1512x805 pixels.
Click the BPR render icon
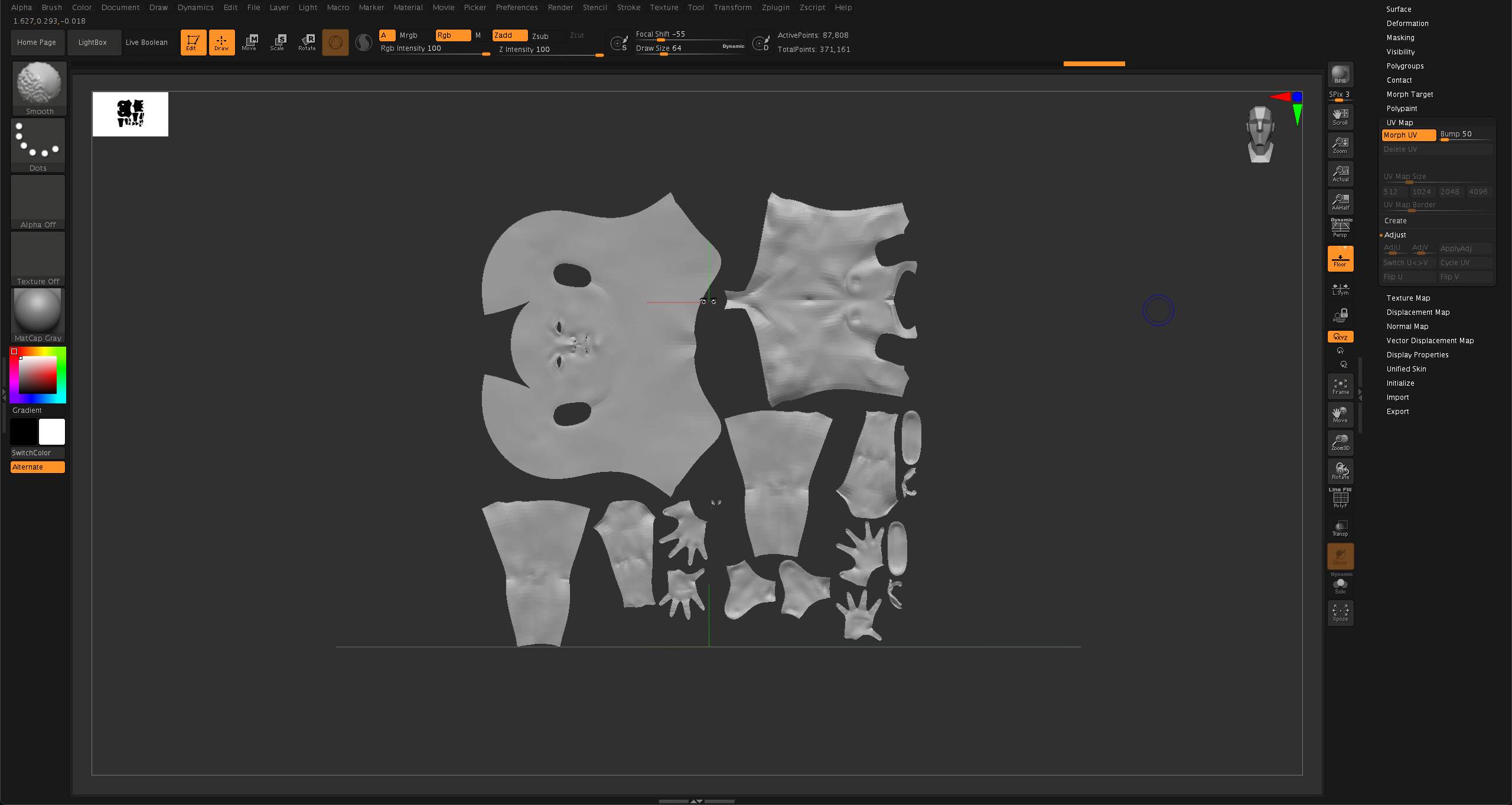[x=1340, y=75]
